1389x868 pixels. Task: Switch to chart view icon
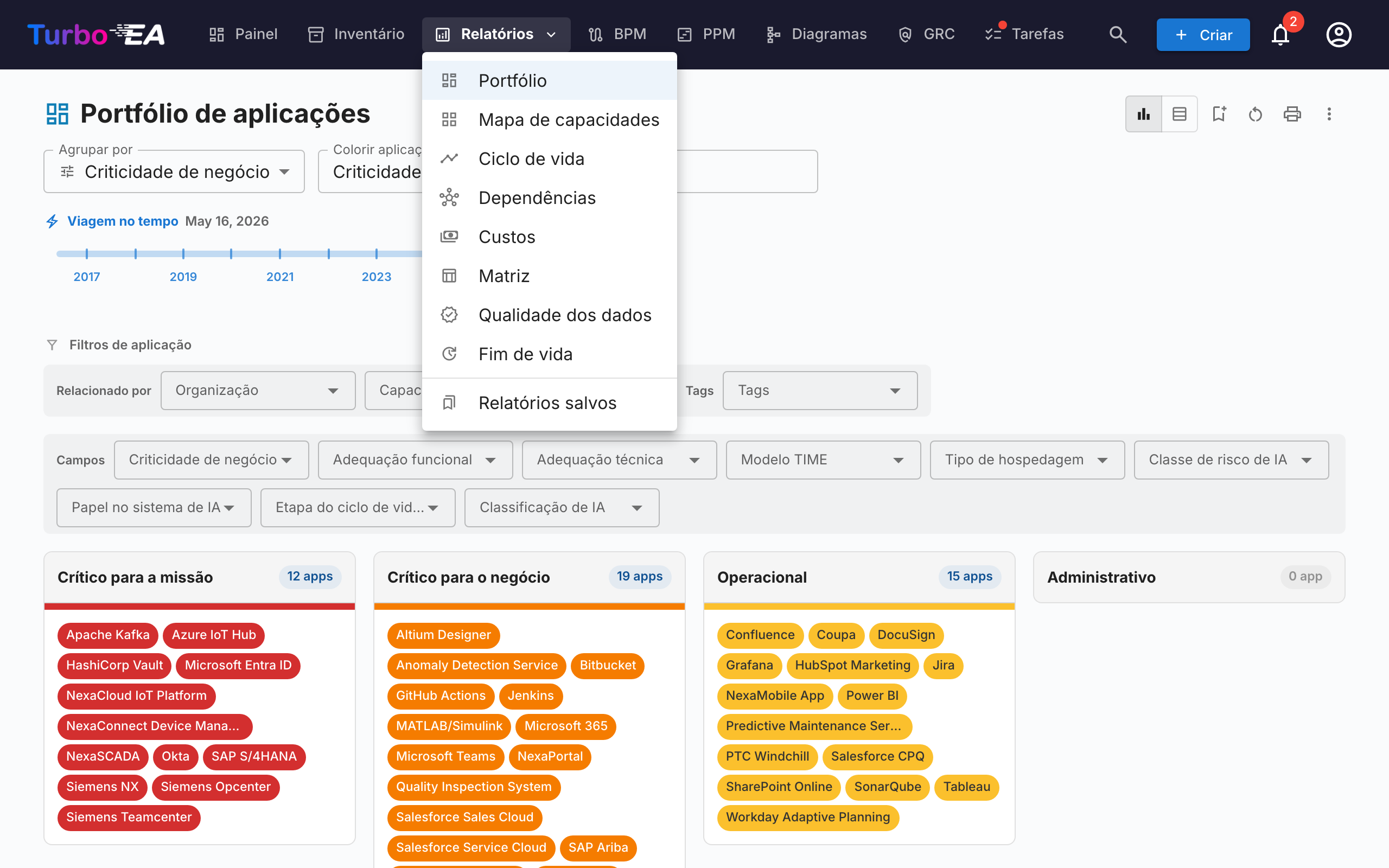pos(1143,114)
